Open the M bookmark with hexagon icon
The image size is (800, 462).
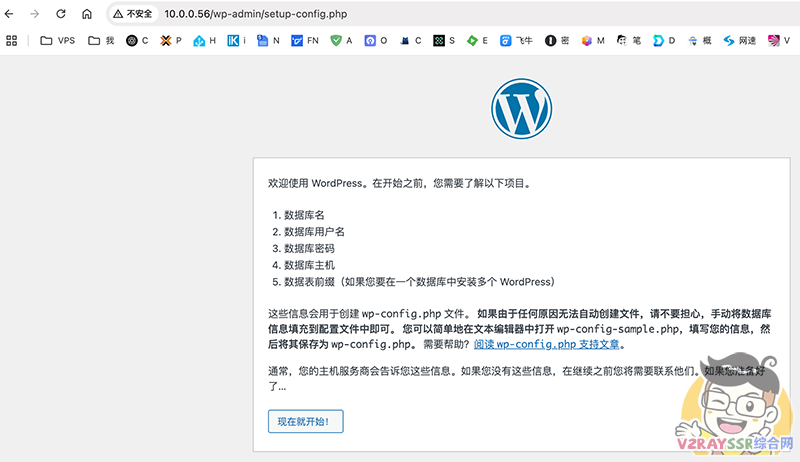[x=594, y=41]
